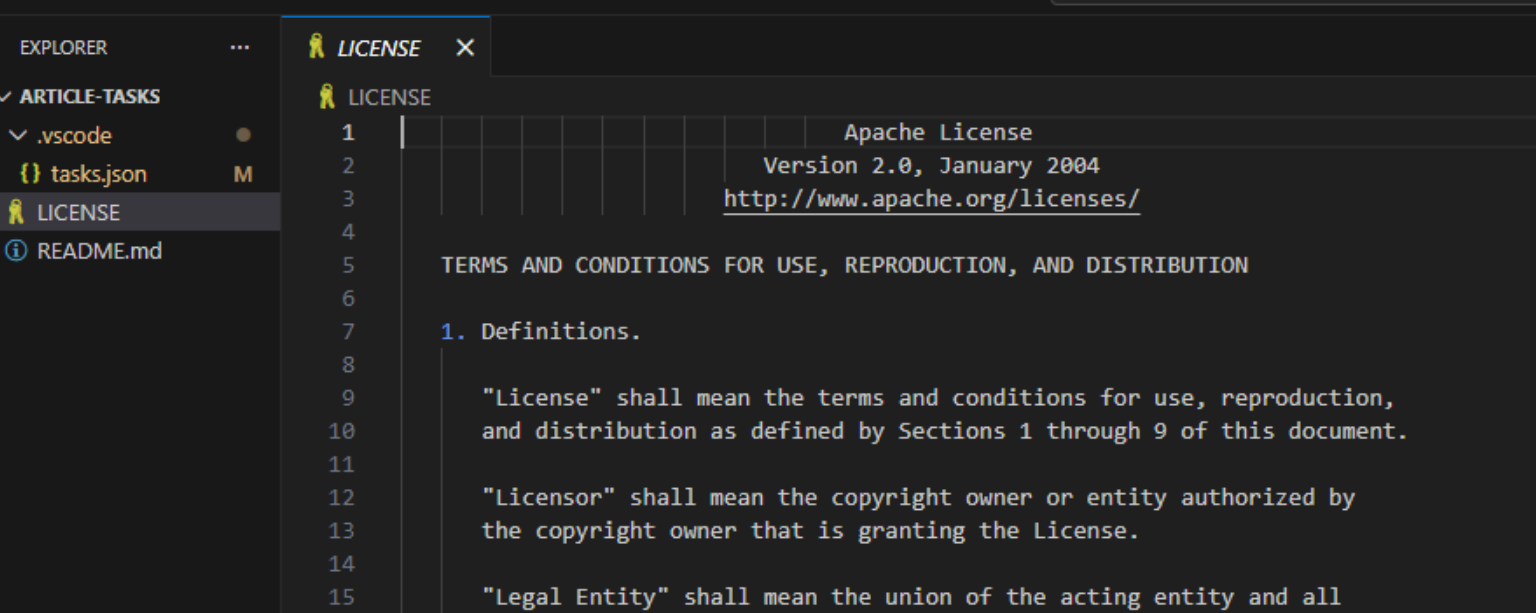1536x613 pixels.
Task: Click the modified dot badge on .vscode
Action: coord(243,135)
